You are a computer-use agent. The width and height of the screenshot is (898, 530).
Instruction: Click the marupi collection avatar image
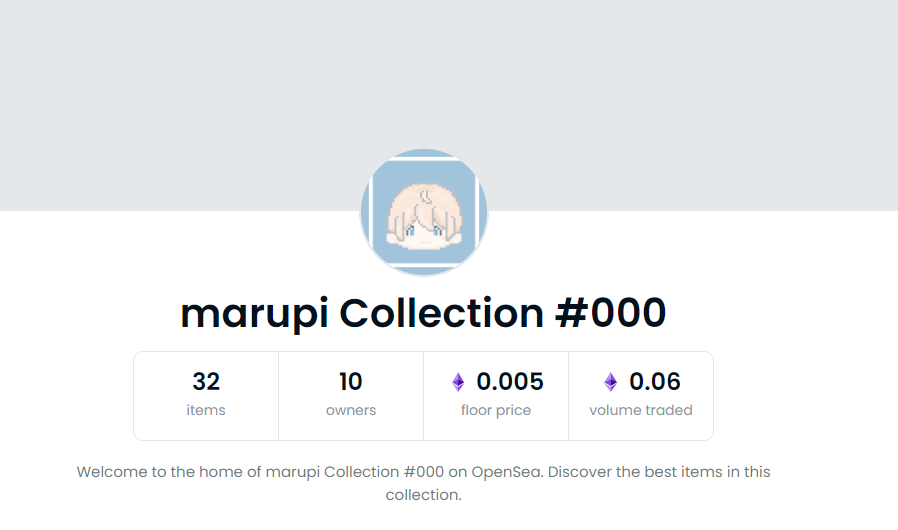[x=424, y=213]
